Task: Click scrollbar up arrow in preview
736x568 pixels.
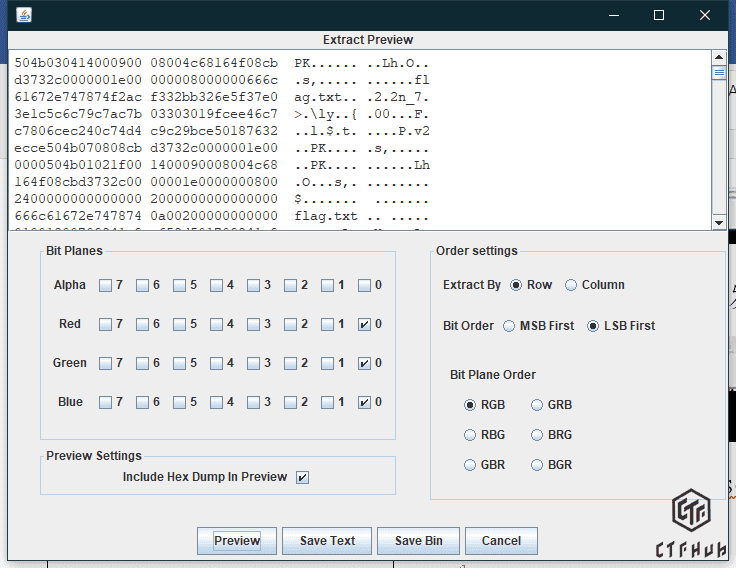Action: pos(718,56)
